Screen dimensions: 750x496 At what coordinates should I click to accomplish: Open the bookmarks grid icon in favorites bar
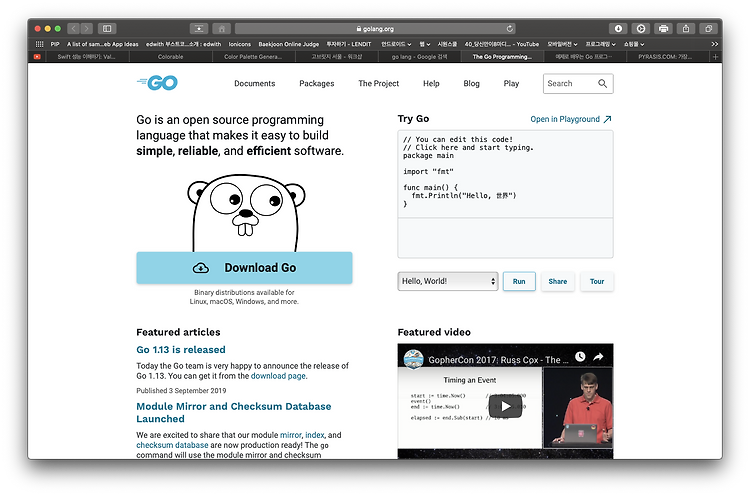[40, 44]
